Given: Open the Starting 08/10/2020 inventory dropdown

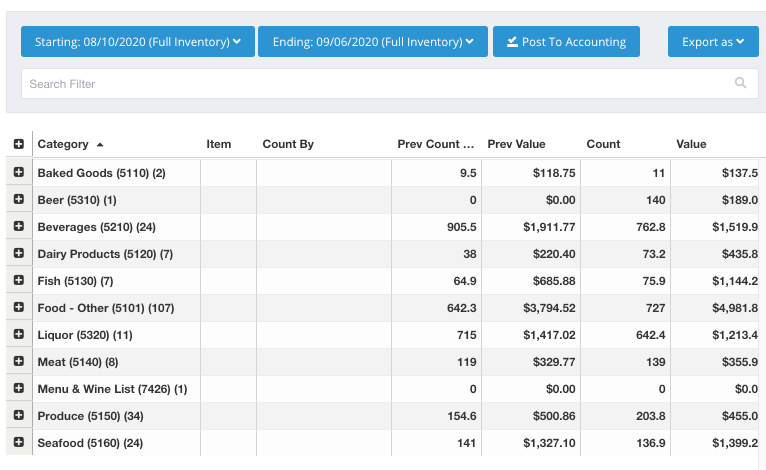Looking at the screenshot, I should pyautogui.click(x=138, y=42).
